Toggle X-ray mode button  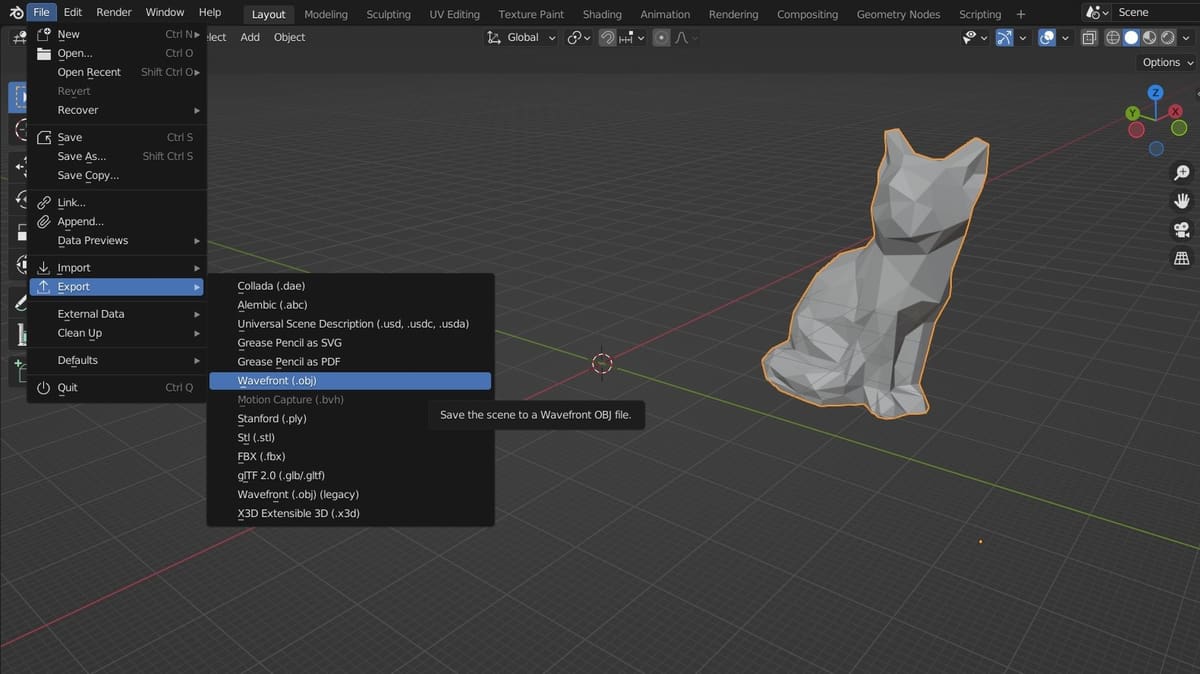pos(1089,38)
